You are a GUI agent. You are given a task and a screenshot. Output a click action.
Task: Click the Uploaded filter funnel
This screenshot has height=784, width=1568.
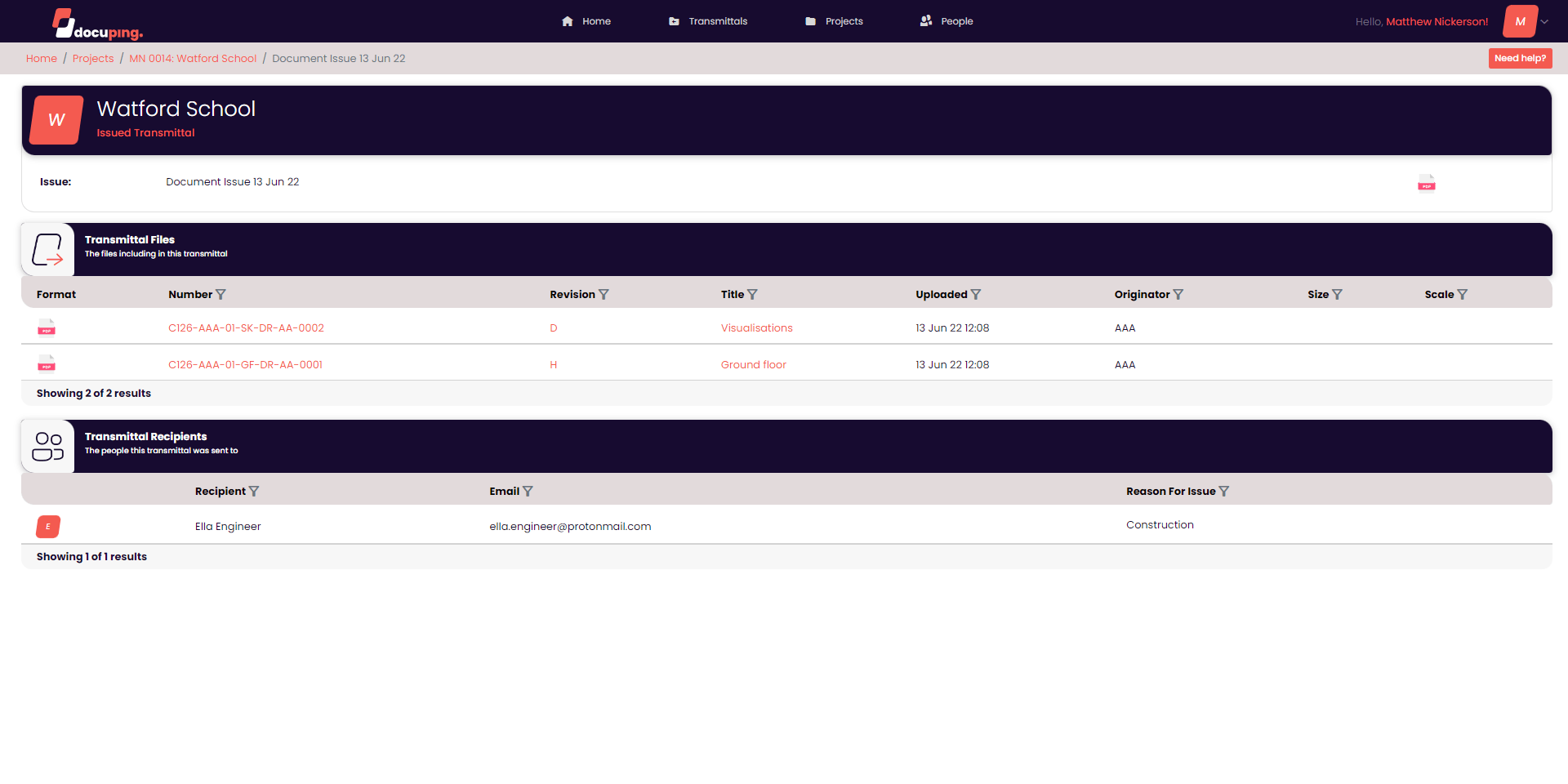[976, 295]
